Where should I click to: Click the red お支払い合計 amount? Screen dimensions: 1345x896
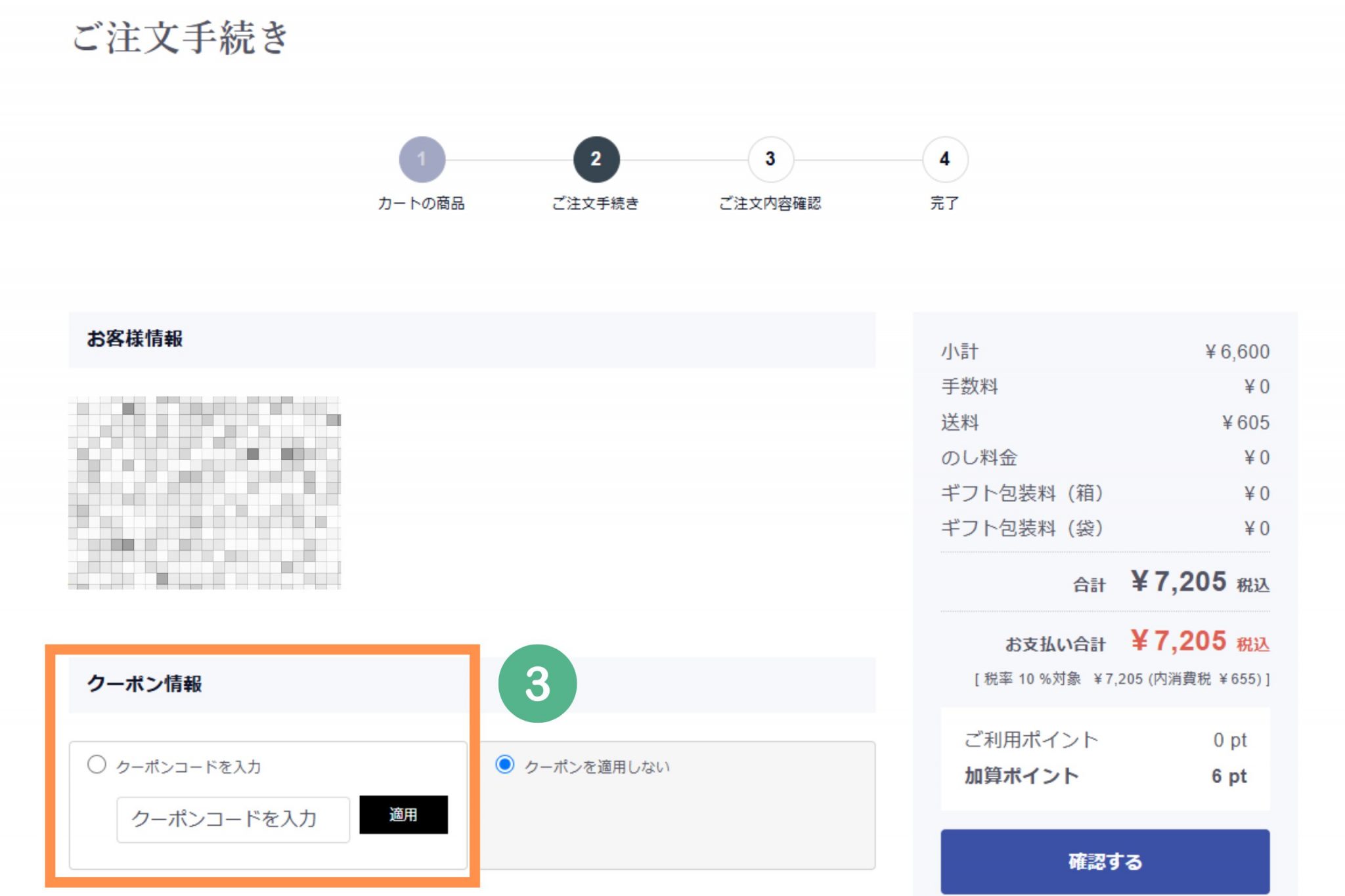pyautogui.click(x=1178, y=641)
